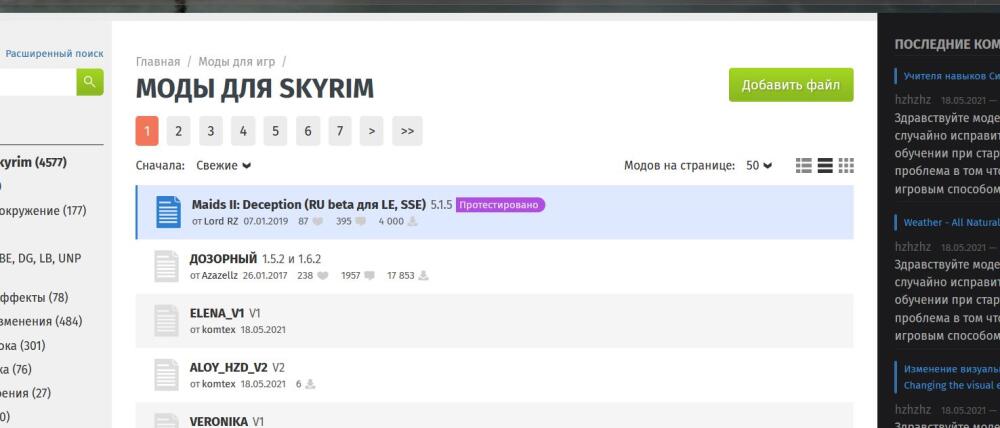Screen dimensions: 1000x428
Task: Jump to last page using >> button
Action: click(x=408, y=131)
